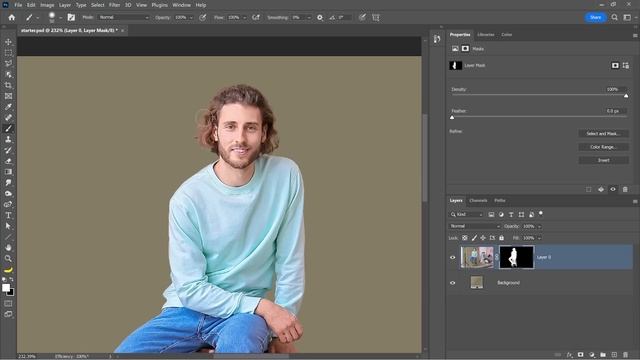Select the Background layer thumbnail
640x360 pixels.
pyautogui.click(x=476, y=282)
